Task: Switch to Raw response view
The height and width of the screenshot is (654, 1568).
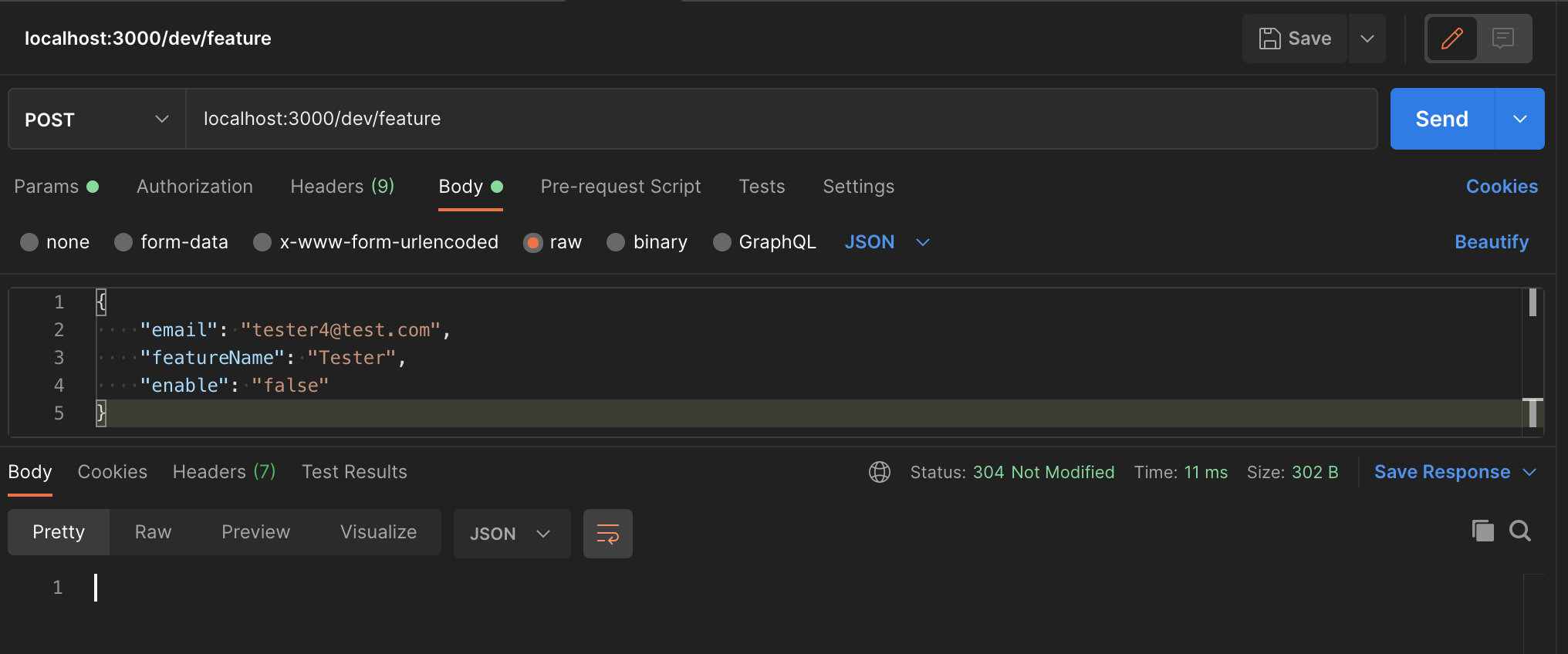Action: (x=153, y=532)
